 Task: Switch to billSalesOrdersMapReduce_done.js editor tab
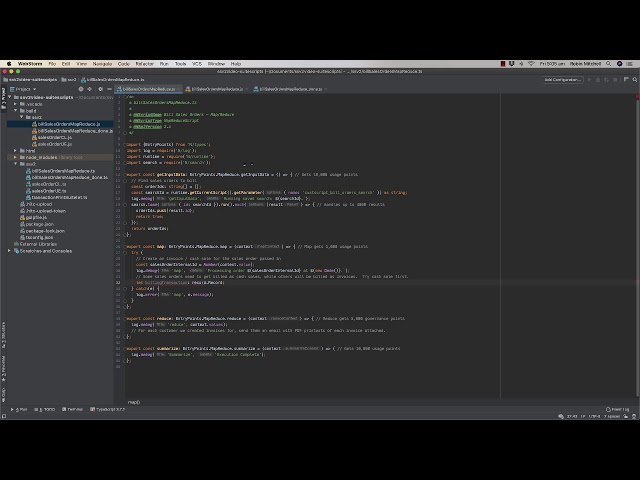click(288, 89)
